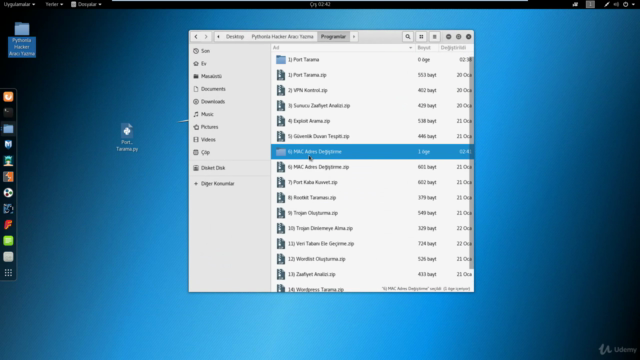
Task: Open the terminal dock icon
Action: pos(8,112)
